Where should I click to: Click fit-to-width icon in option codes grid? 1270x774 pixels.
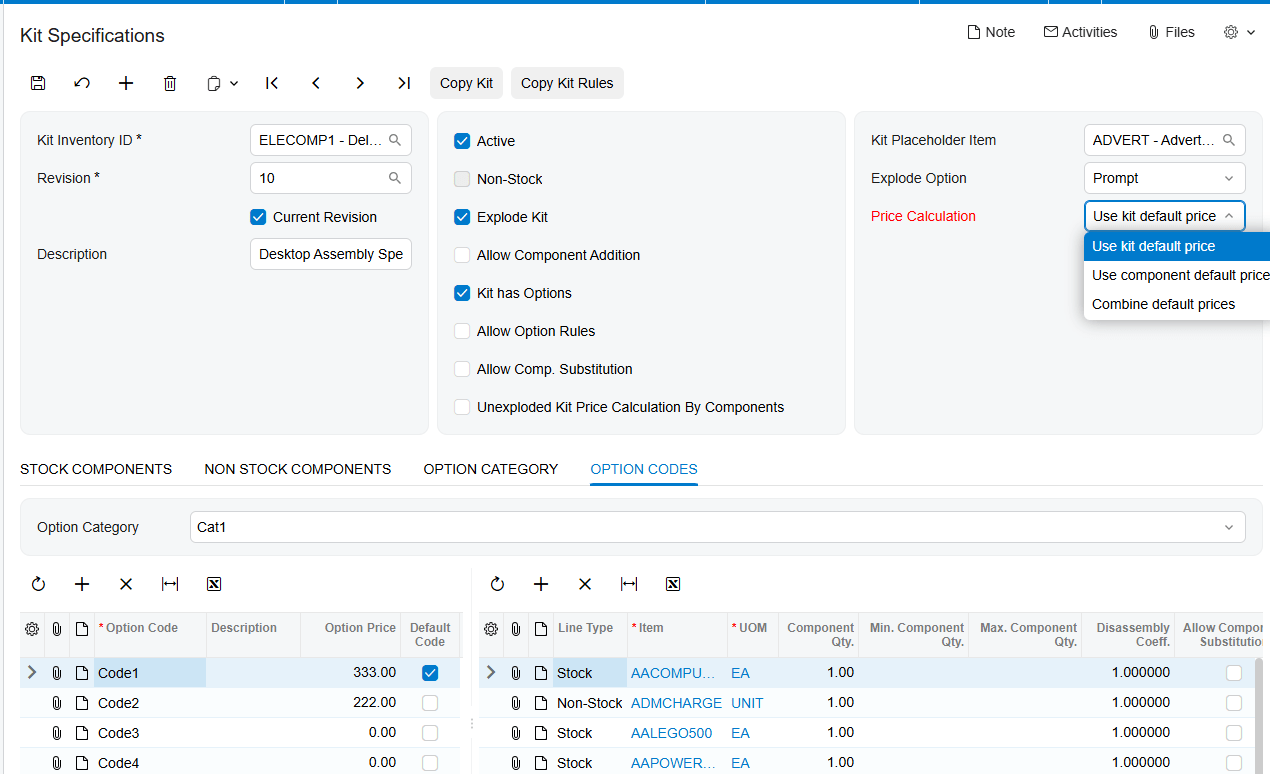pos(170,584)
